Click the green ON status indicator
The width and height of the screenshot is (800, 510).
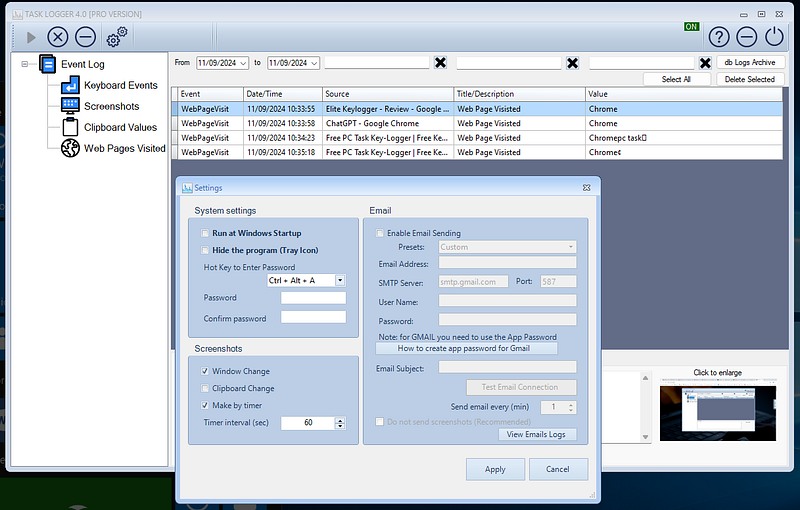click(691, 27)
